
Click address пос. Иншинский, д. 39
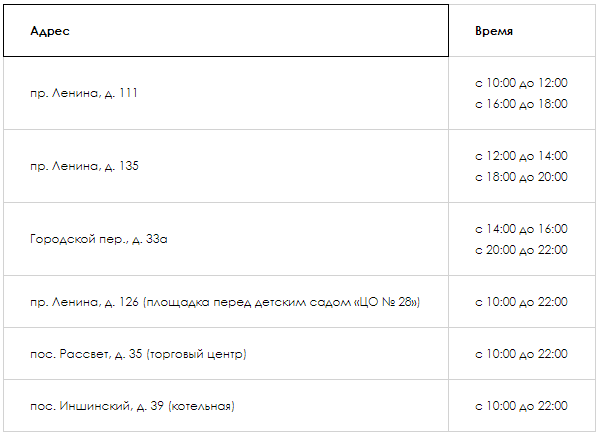(x=132, y=406)
